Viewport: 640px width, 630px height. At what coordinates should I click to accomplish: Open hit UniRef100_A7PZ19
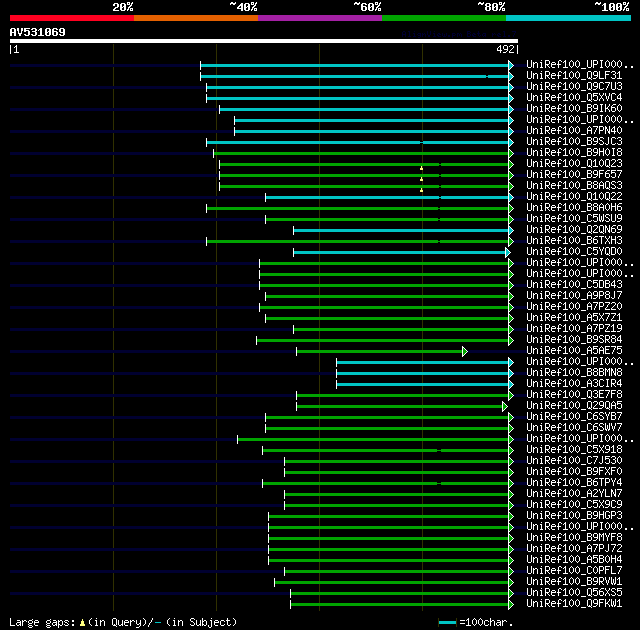coord(574,328)
